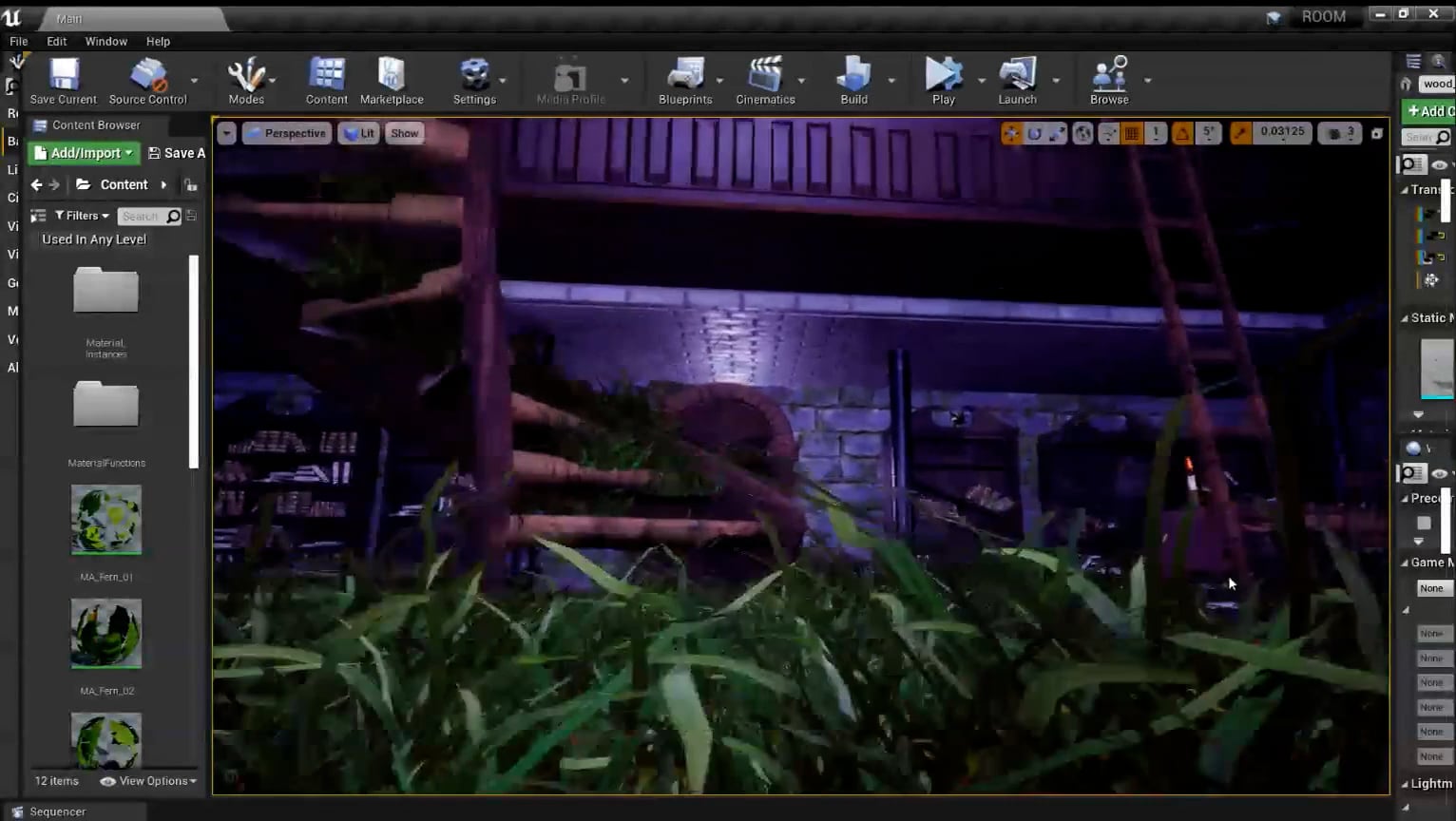Open the Add/Import dropdown

(x=85, y=153)
